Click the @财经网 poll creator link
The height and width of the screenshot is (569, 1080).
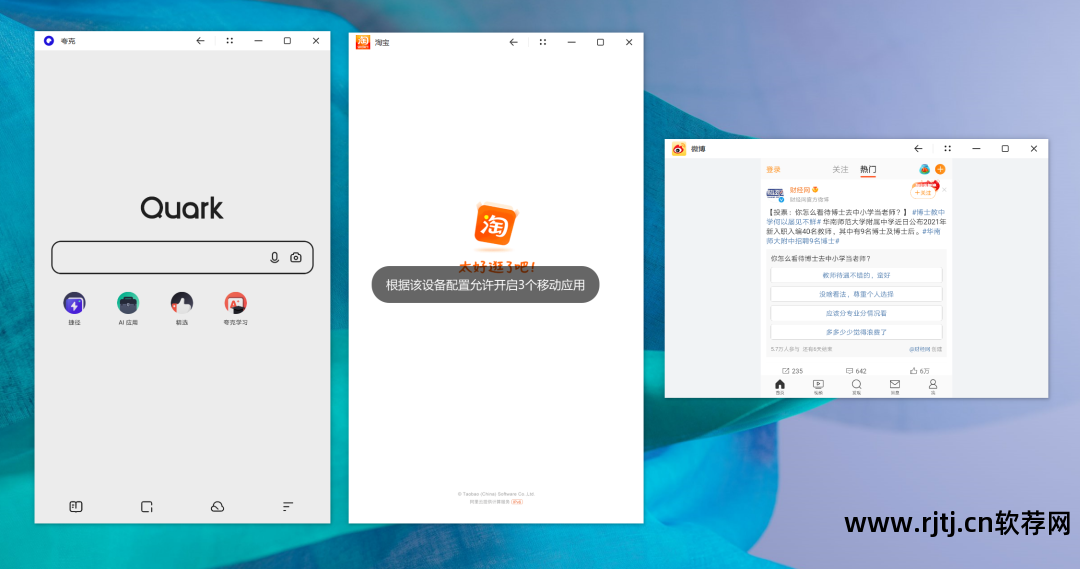point(920,349)
